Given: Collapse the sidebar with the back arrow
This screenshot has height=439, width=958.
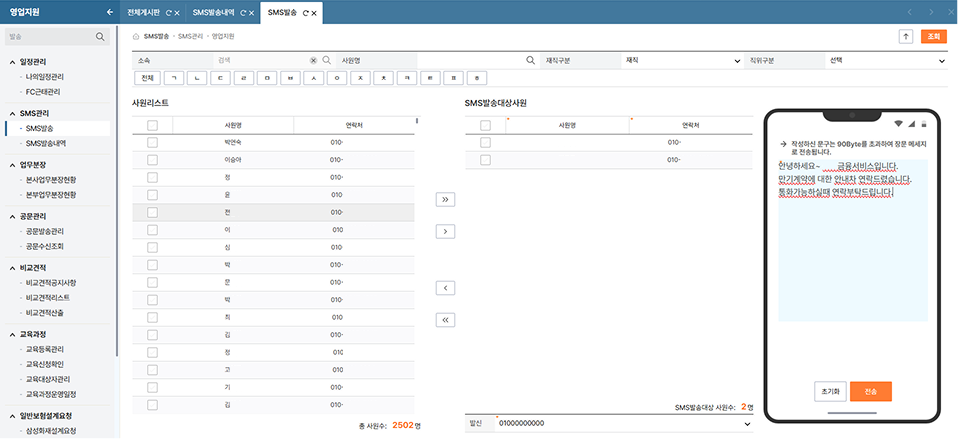Looking at the screenshot, I should (109, 13).
